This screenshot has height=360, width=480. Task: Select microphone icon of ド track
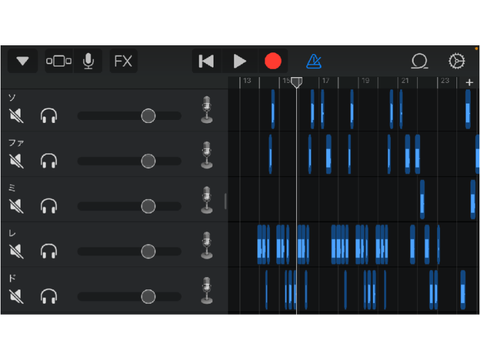(x=207, y=290)
